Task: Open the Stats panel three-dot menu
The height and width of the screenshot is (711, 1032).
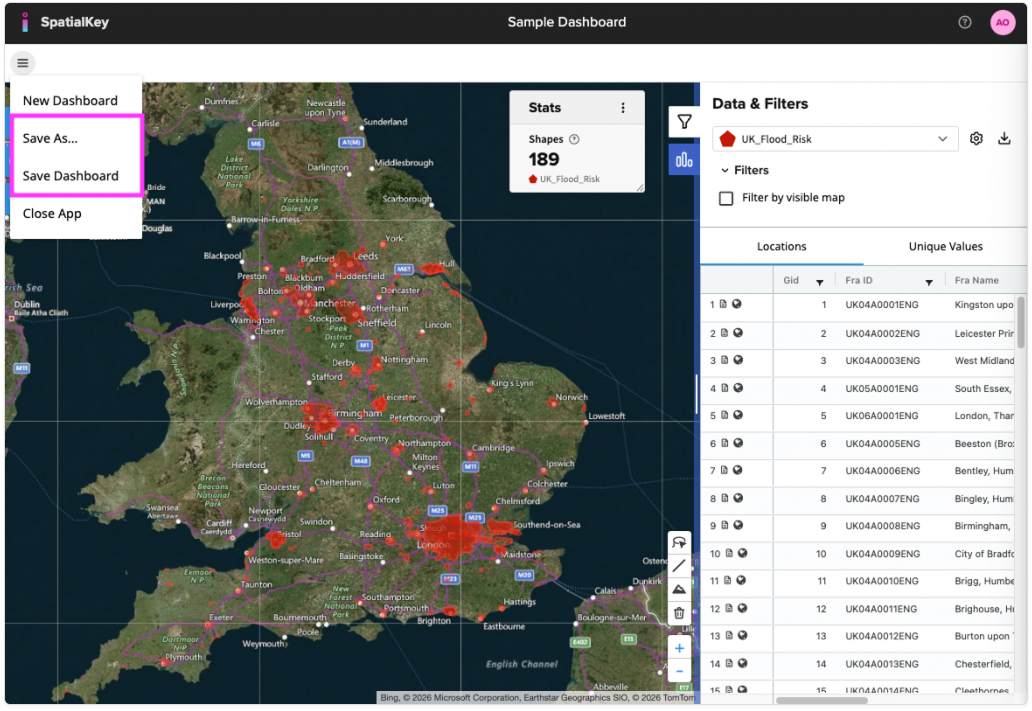Action: click(625, 107)
